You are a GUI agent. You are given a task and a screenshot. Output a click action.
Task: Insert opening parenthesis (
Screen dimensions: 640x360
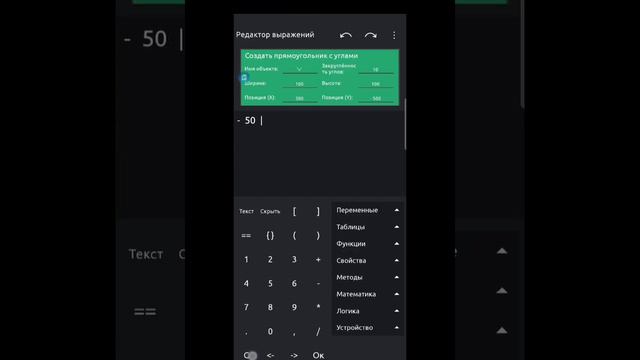coord(294,236)
